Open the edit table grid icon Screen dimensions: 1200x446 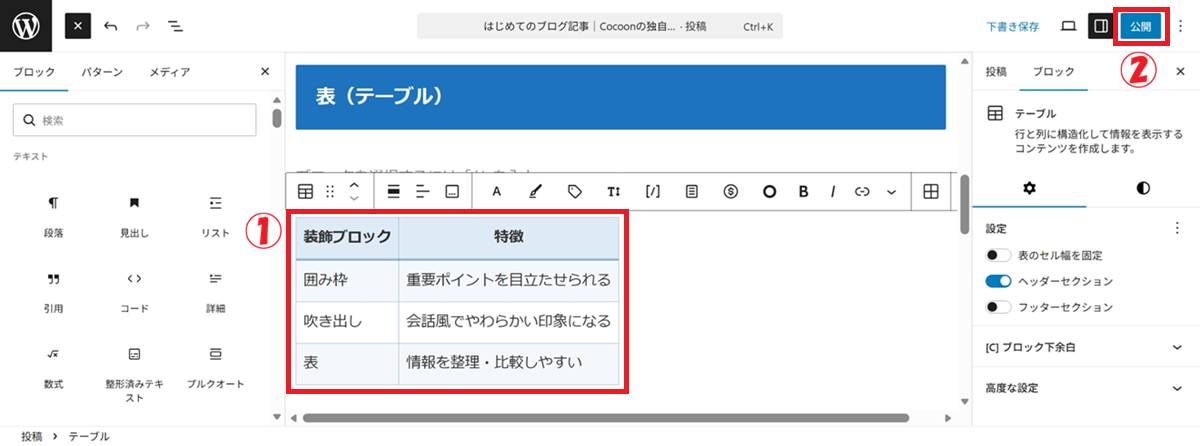[x=930, y=193]
